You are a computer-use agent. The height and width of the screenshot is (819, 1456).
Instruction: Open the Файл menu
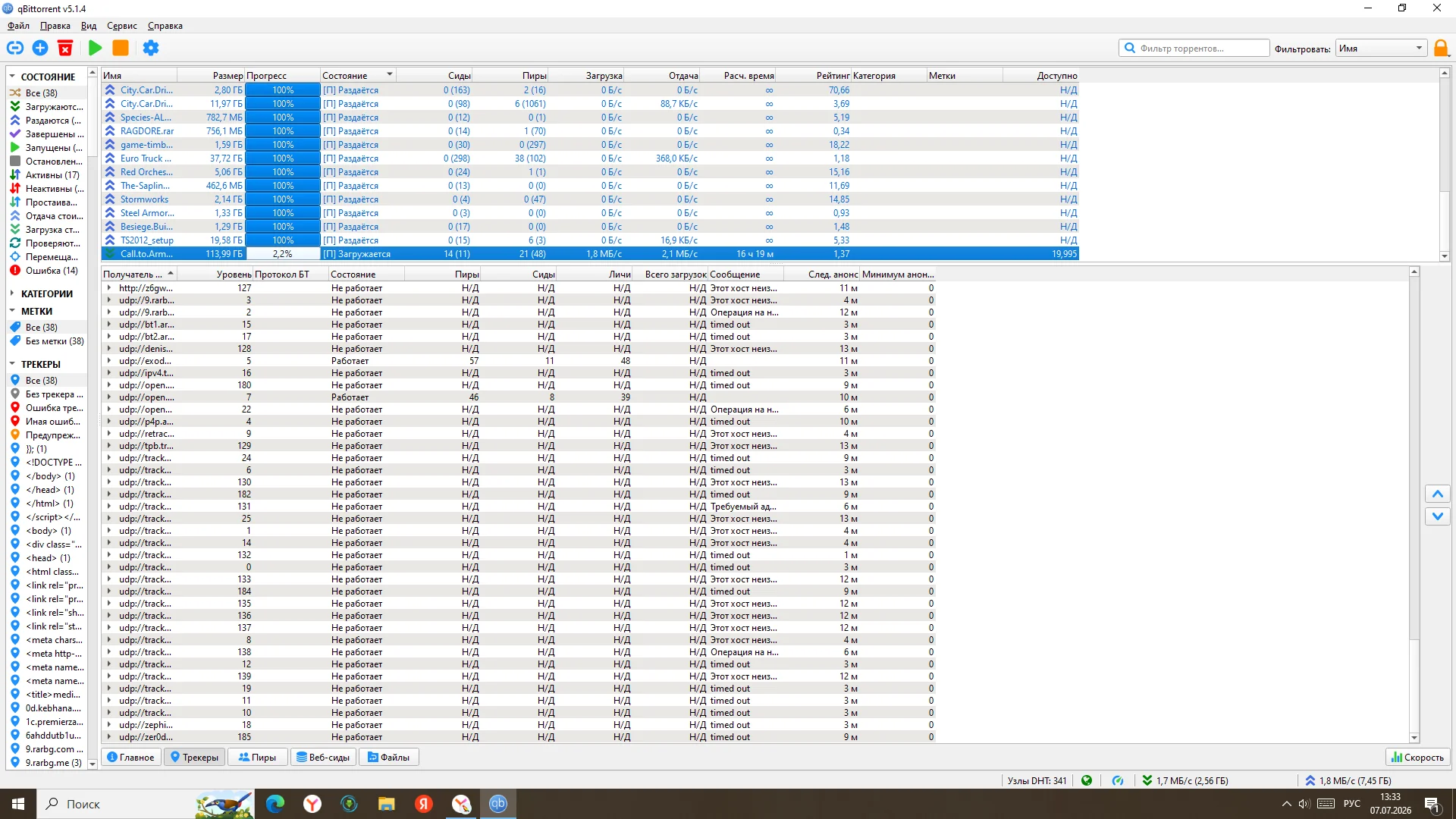[18, 26]
